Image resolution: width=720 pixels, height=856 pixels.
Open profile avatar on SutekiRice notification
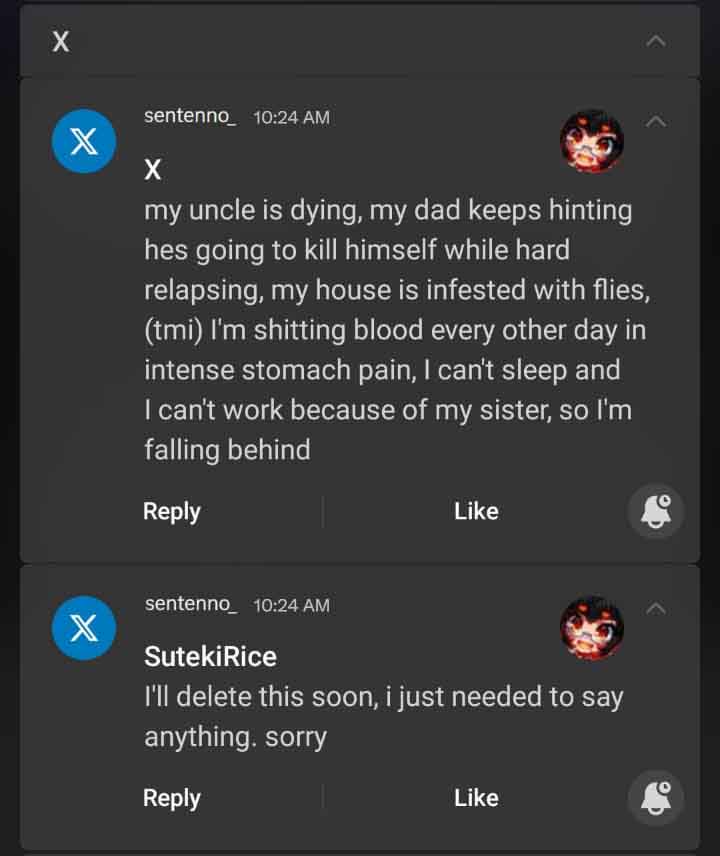[591, 628]
